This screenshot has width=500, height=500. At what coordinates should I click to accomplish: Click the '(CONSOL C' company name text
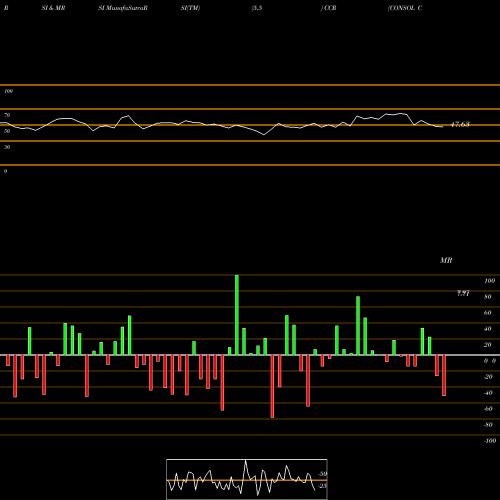[x=405, y=8]
